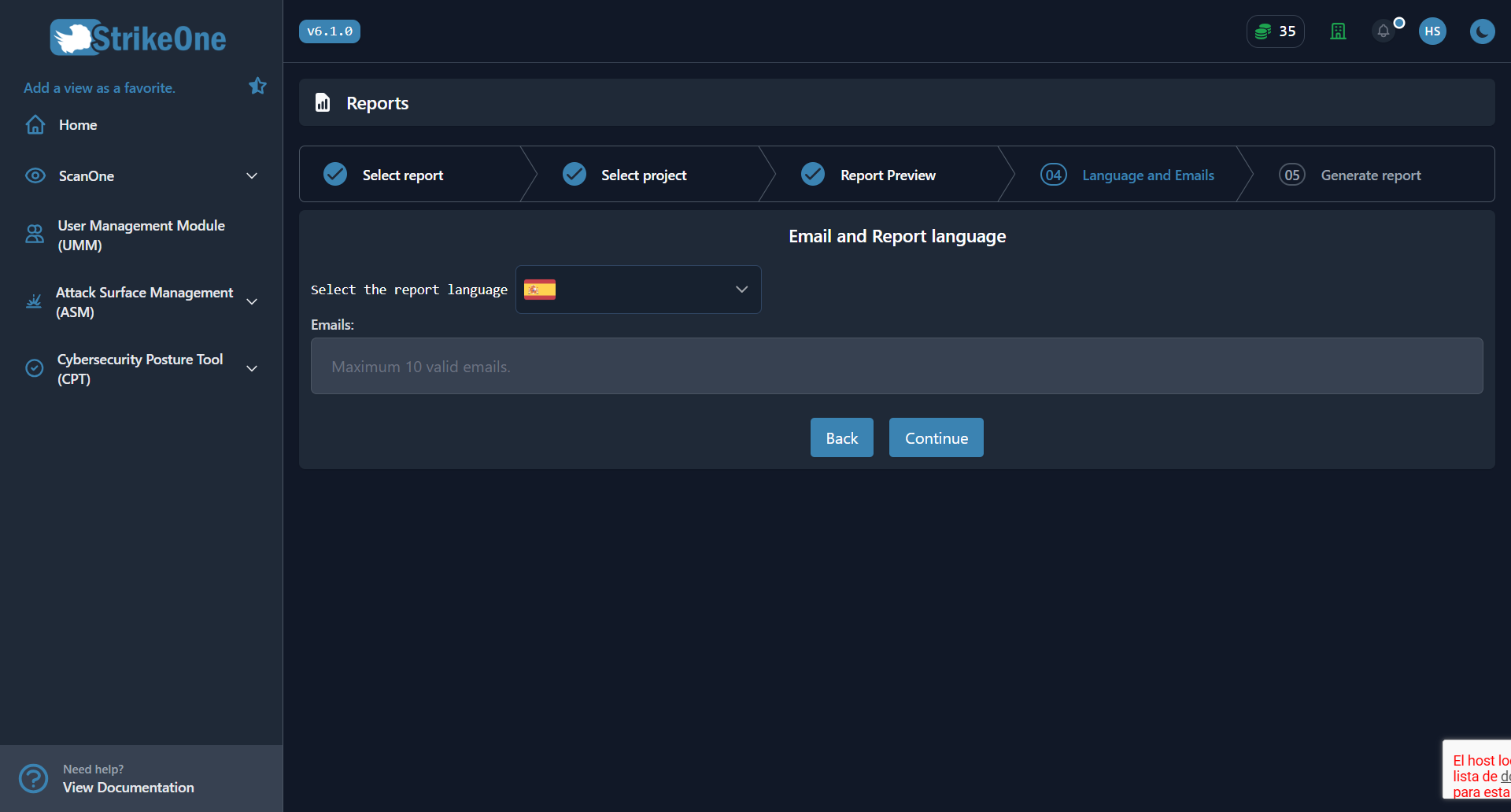Toggle dark mode with the moon icon

(x=1483, y=31)
